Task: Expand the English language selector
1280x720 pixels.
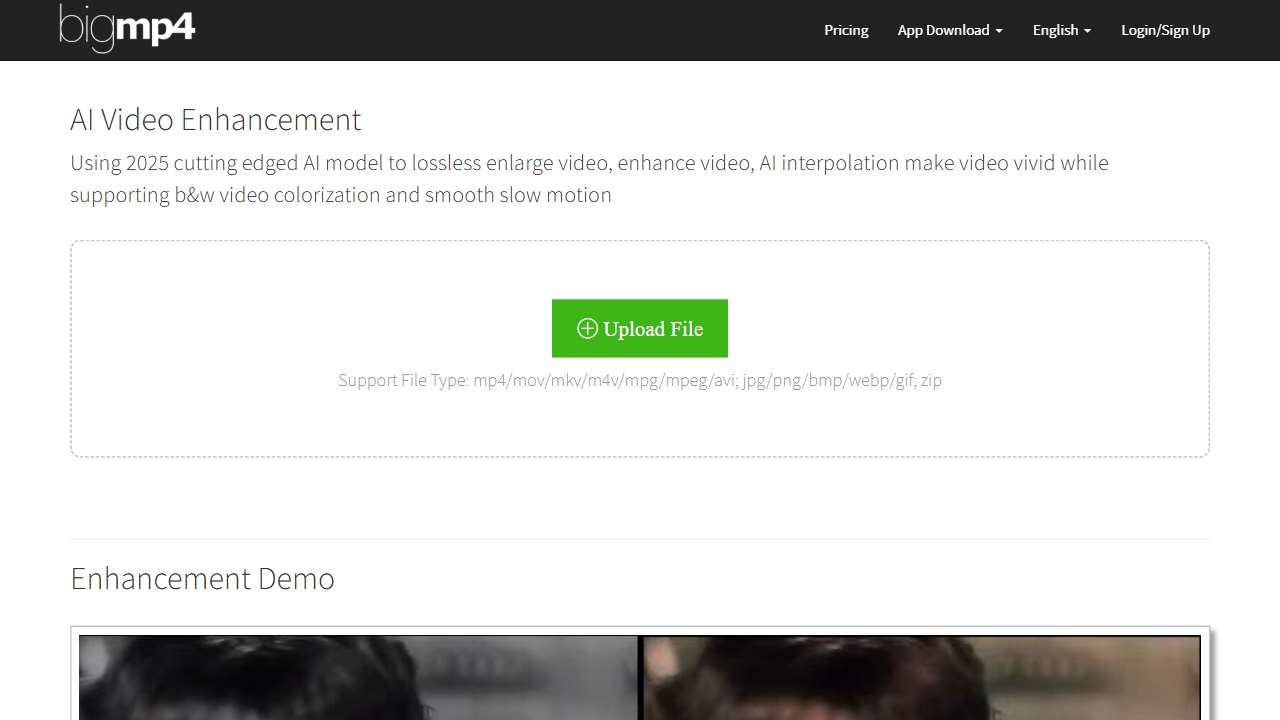Action: pos(1055,30)
